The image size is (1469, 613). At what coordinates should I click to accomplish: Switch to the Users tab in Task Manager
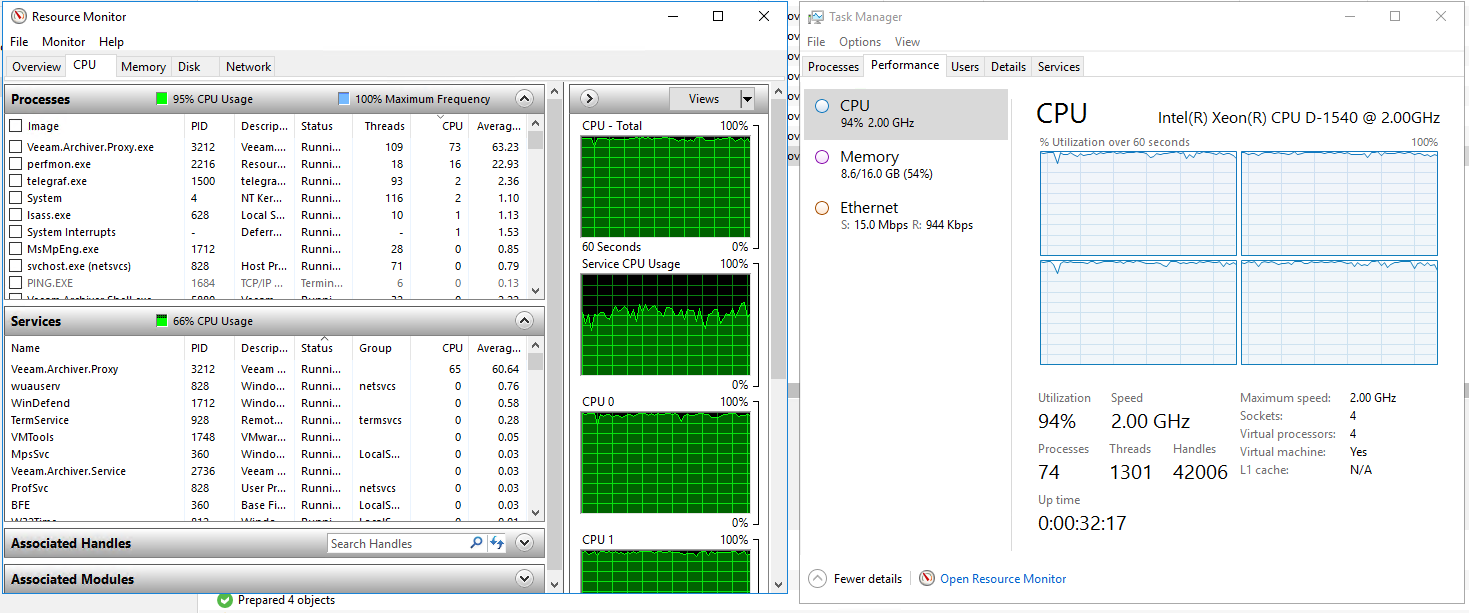(x=965, y=67)
